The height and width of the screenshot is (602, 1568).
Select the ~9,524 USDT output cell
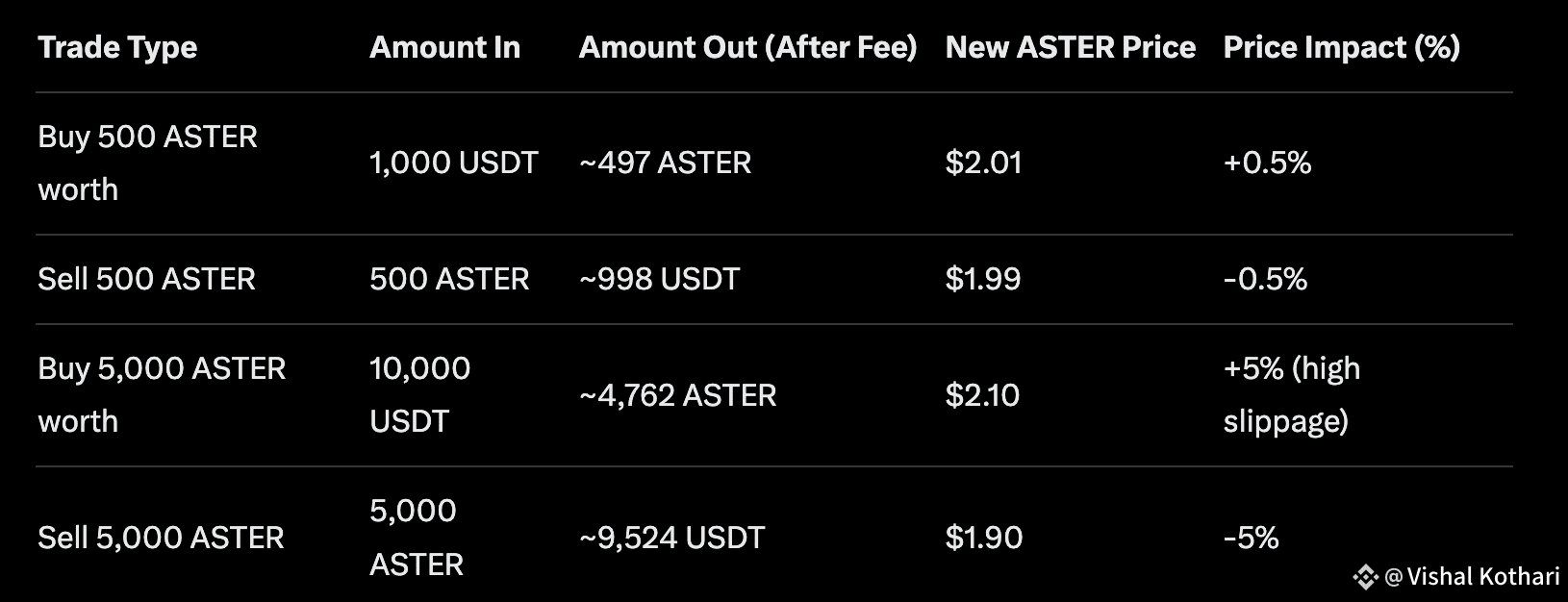tap(671, 538)
